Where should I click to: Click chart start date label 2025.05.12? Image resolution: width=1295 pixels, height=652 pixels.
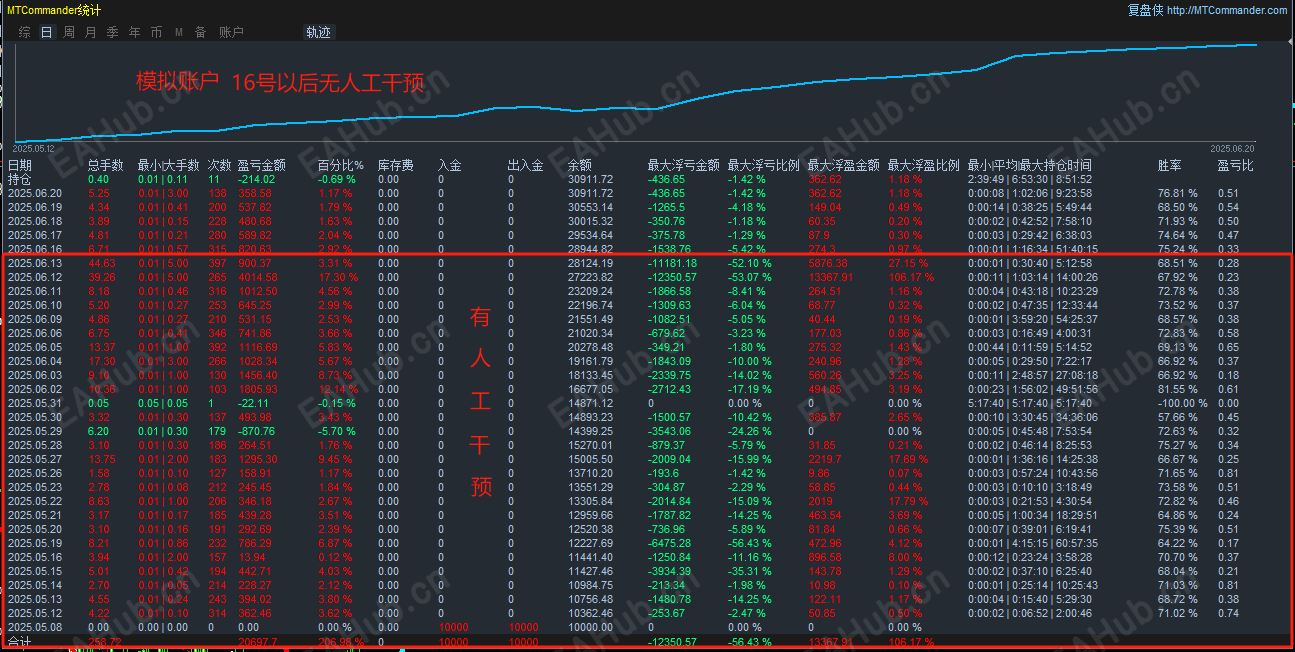pos(33,148)
